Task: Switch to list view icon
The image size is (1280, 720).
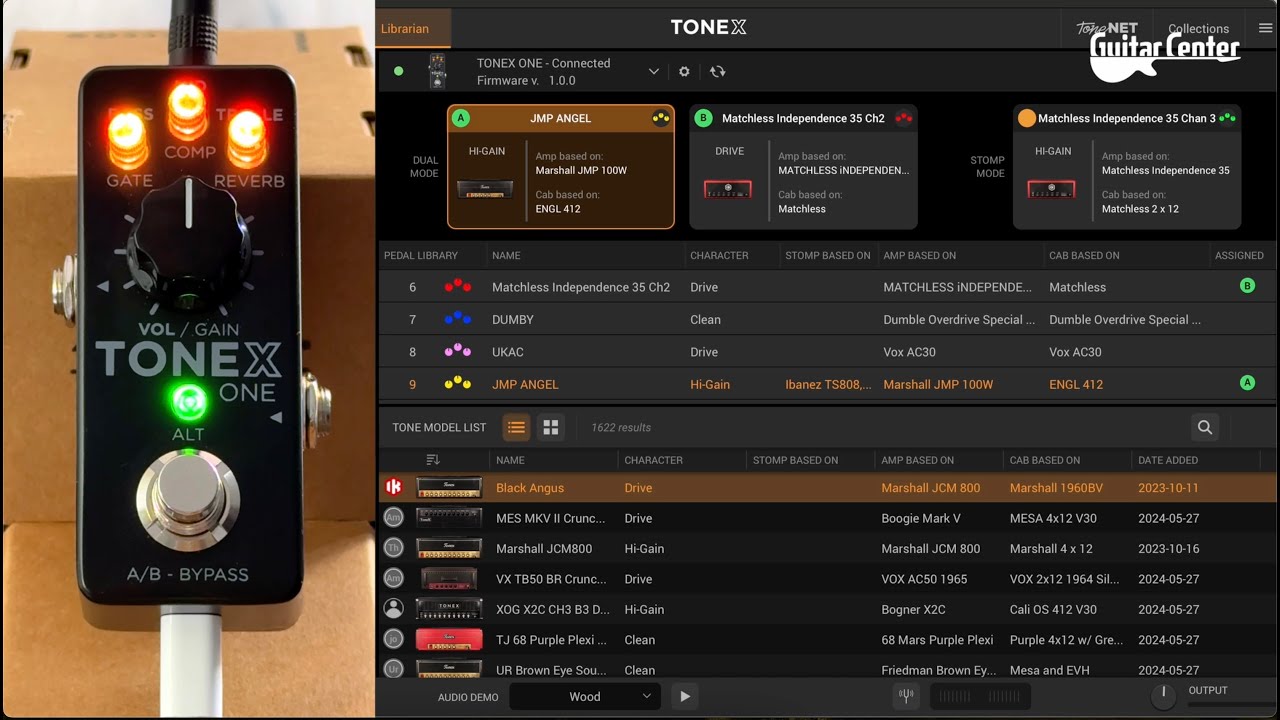Action: [x=516, y=427]
